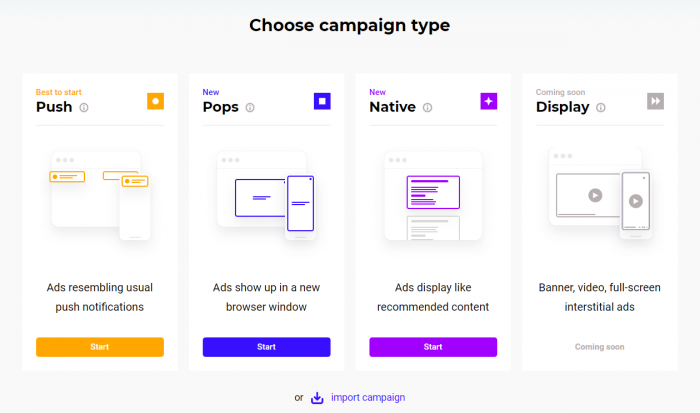The height and width of the screenshot is (413, 700).
Task: Click the Display Coming soon label at bottom
Action: [600, 347]
